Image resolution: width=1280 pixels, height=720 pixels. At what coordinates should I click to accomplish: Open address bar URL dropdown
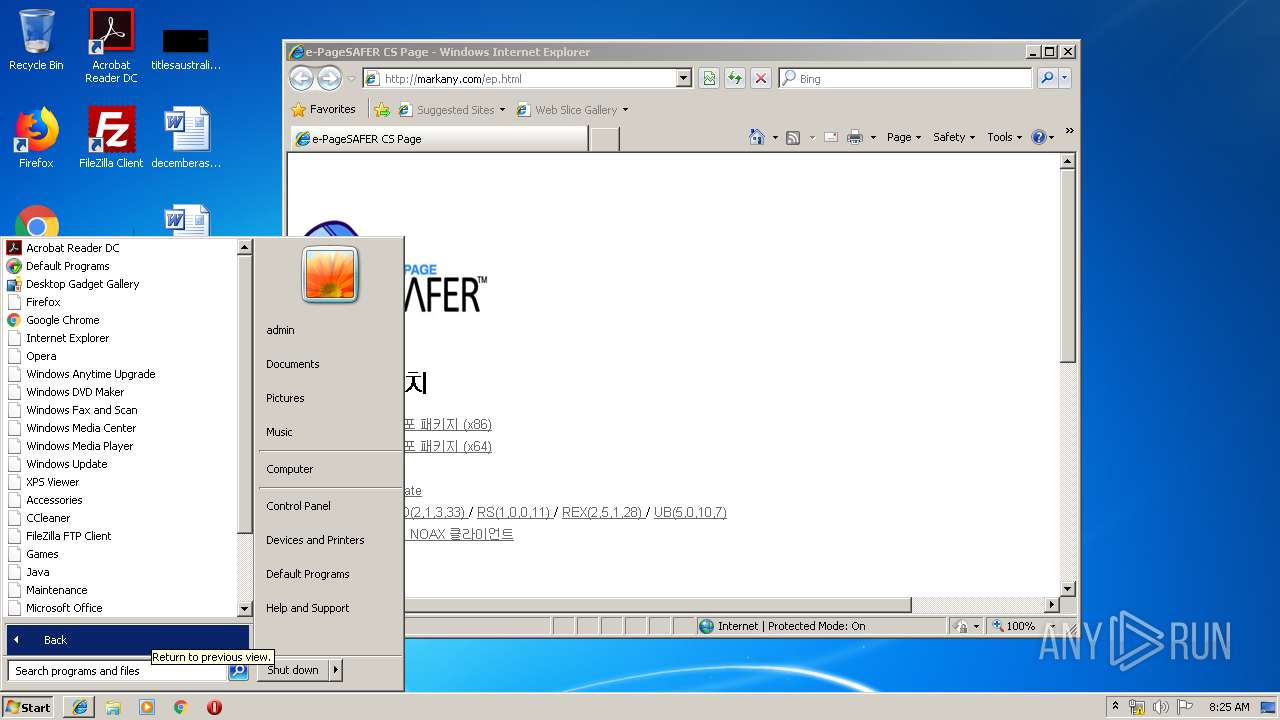pyautogui.click(x=684, y=78)
